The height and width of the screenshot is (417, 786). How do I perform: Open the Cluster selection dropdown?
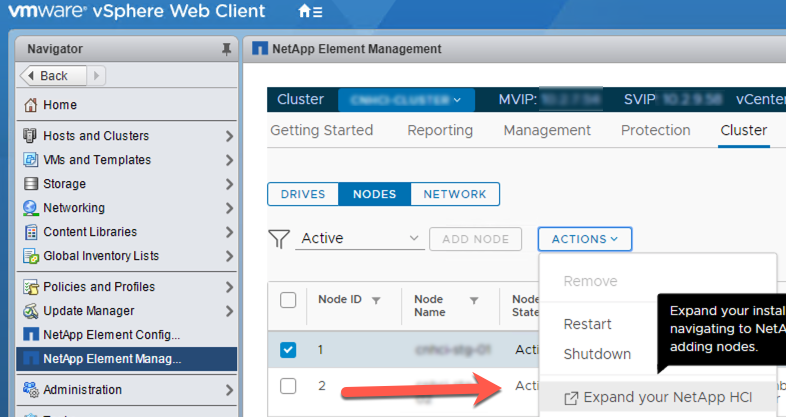[x=407, y=100]
